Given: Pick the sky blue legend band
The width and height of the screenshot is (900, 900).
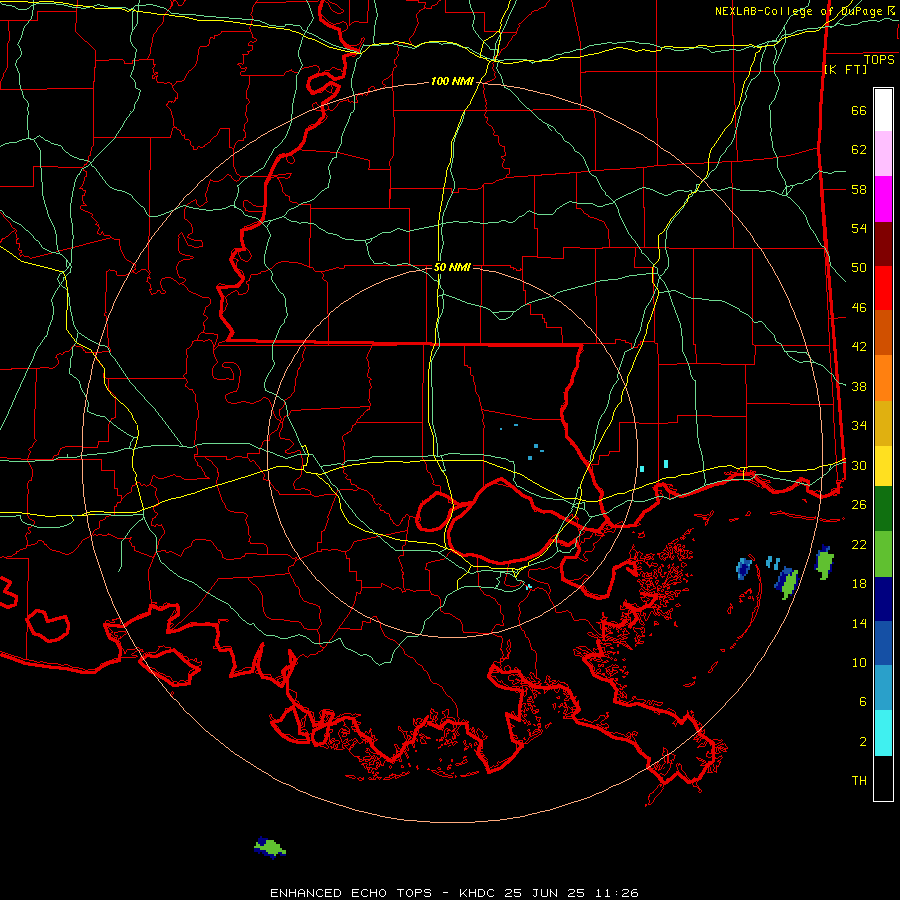Looking at the screenshot, I should (x=883, y=688).
